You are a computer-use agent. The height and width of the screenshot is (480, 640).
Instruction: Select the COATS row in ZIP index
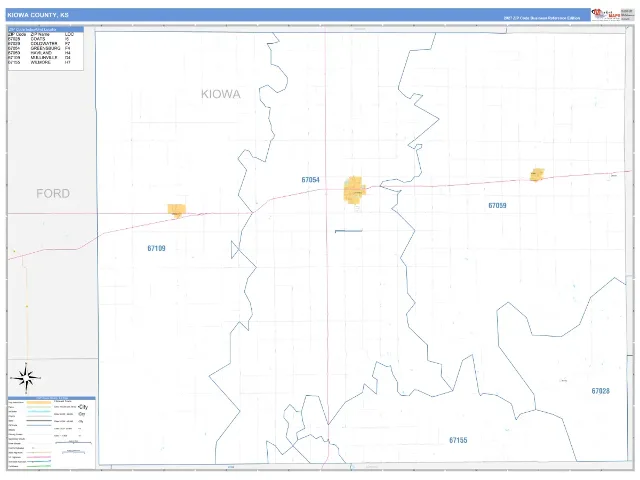(39, 39)
